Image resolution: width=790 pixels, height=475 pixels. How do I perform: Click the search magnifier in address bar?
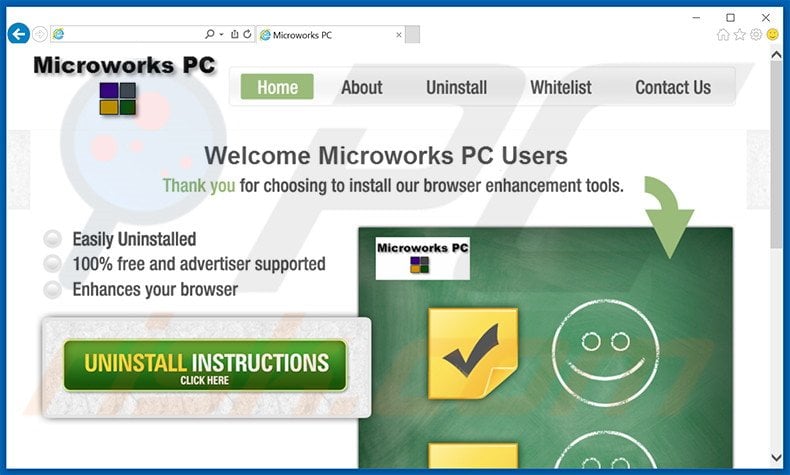tap(210, 34)
